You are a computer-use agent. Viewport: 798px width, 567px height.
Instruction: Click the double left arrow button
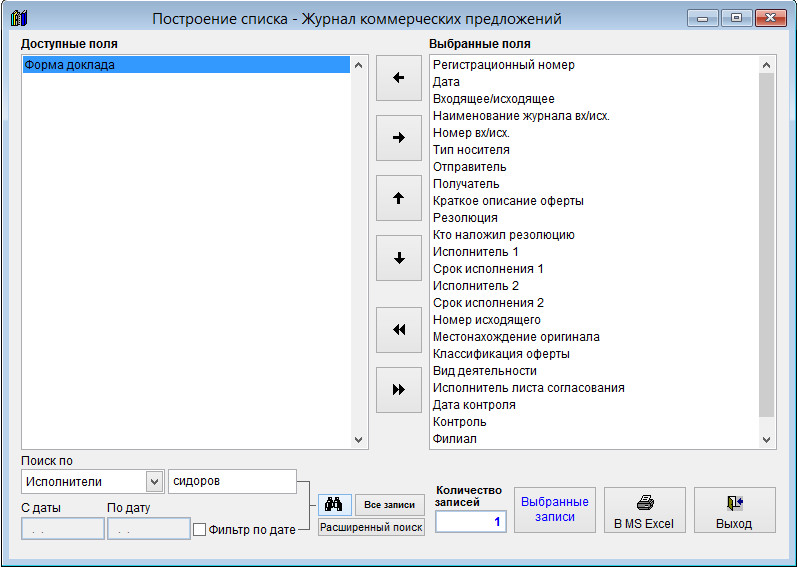click(x=398, y=330)
